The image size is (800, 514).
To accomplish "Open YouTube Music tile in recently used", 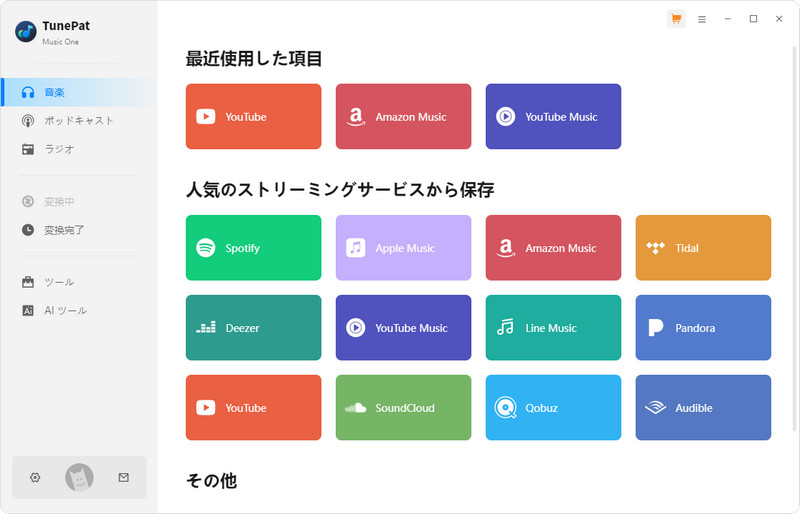I will 554,116.
